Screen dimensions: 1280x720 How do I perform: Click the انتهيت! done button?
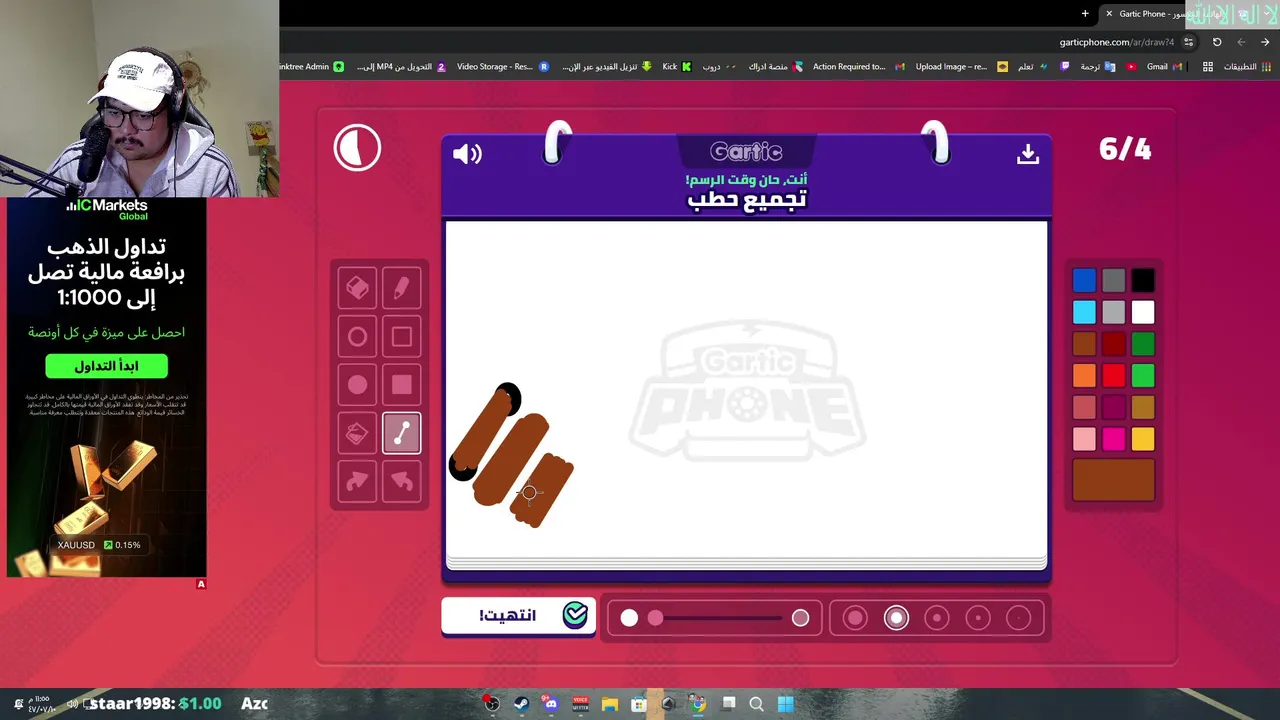tap(518, 616)
